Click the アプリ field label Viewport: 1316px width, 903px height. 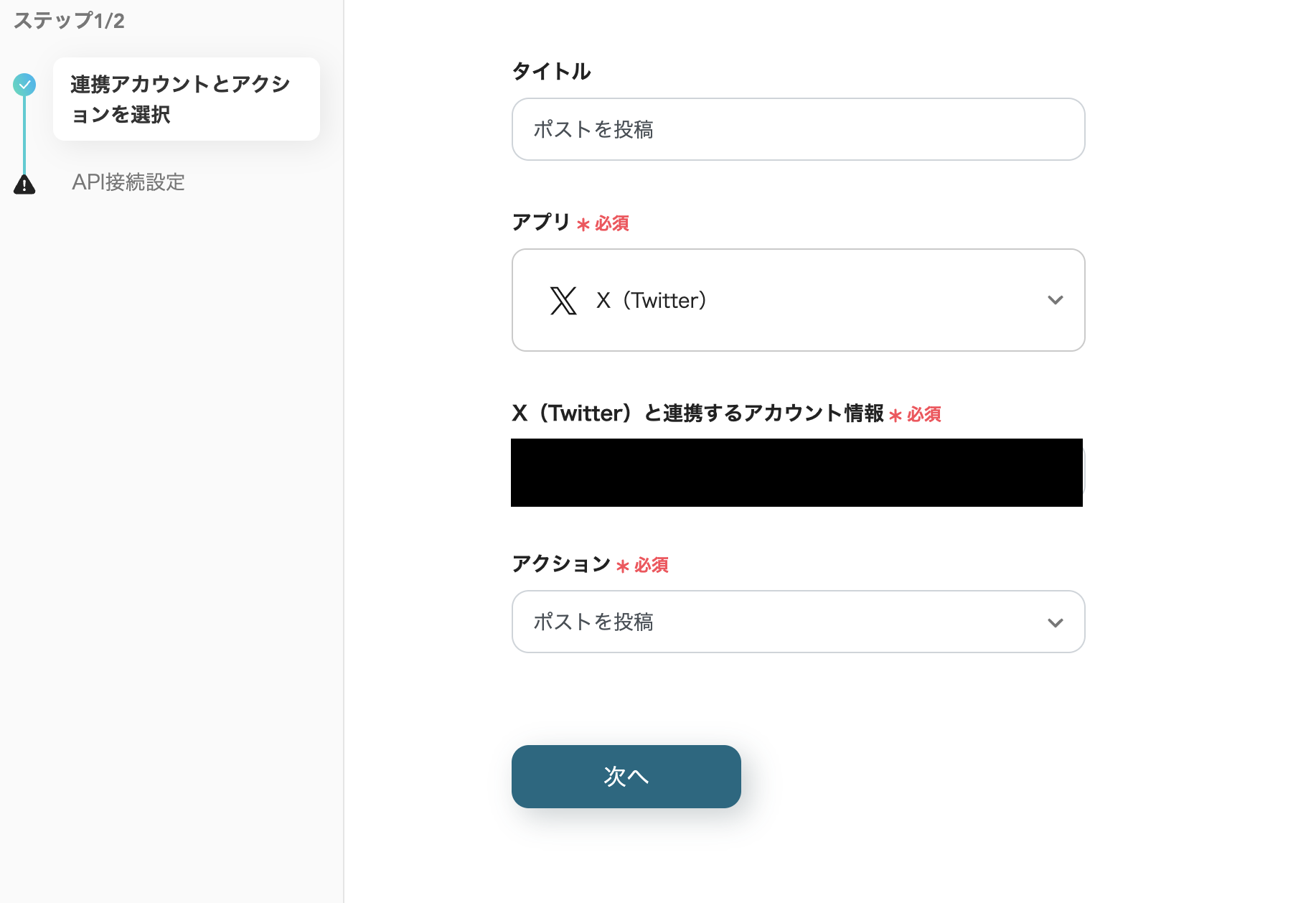(541, 223)
